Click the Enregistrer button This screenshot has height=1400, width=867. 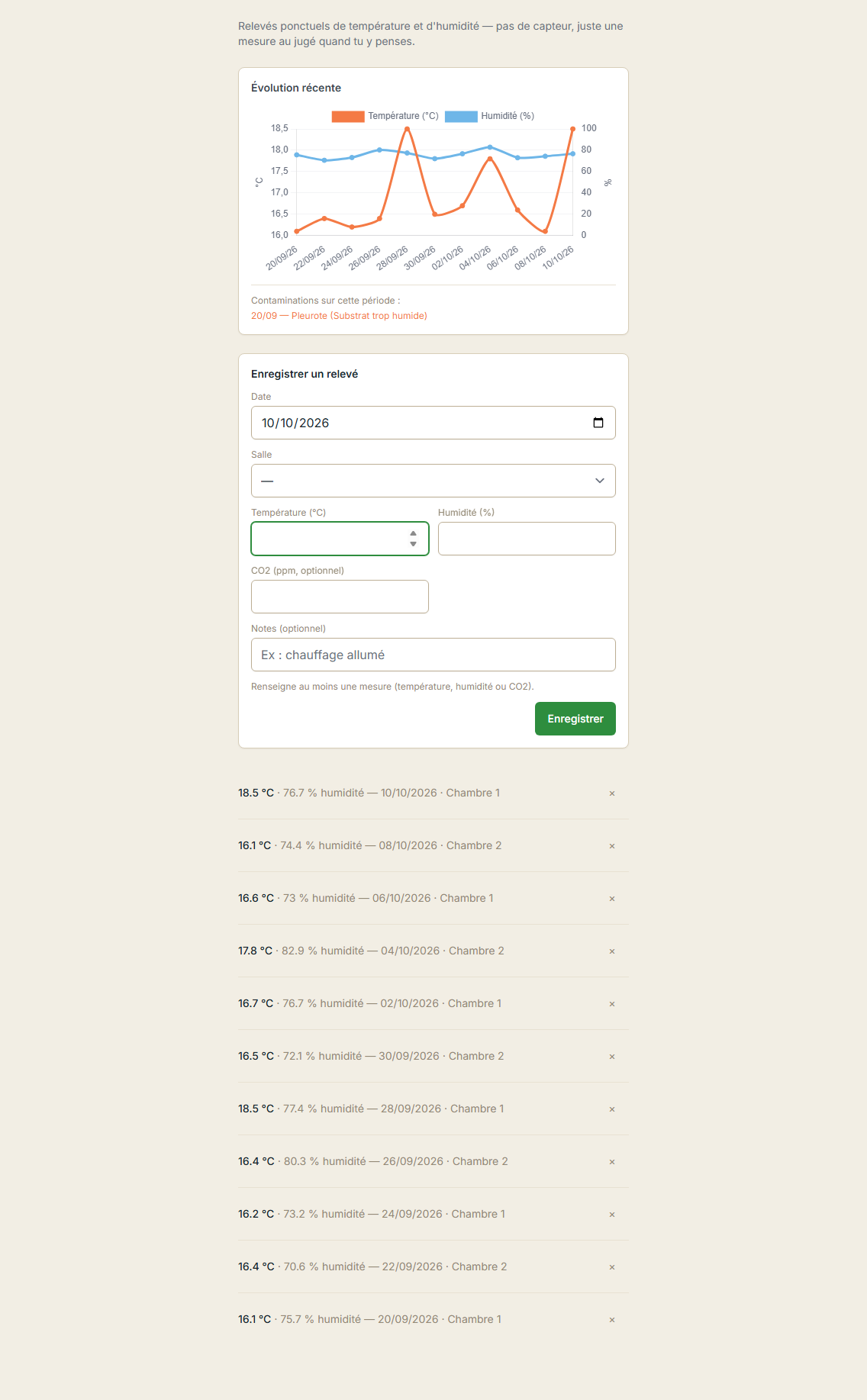[575, 719]
